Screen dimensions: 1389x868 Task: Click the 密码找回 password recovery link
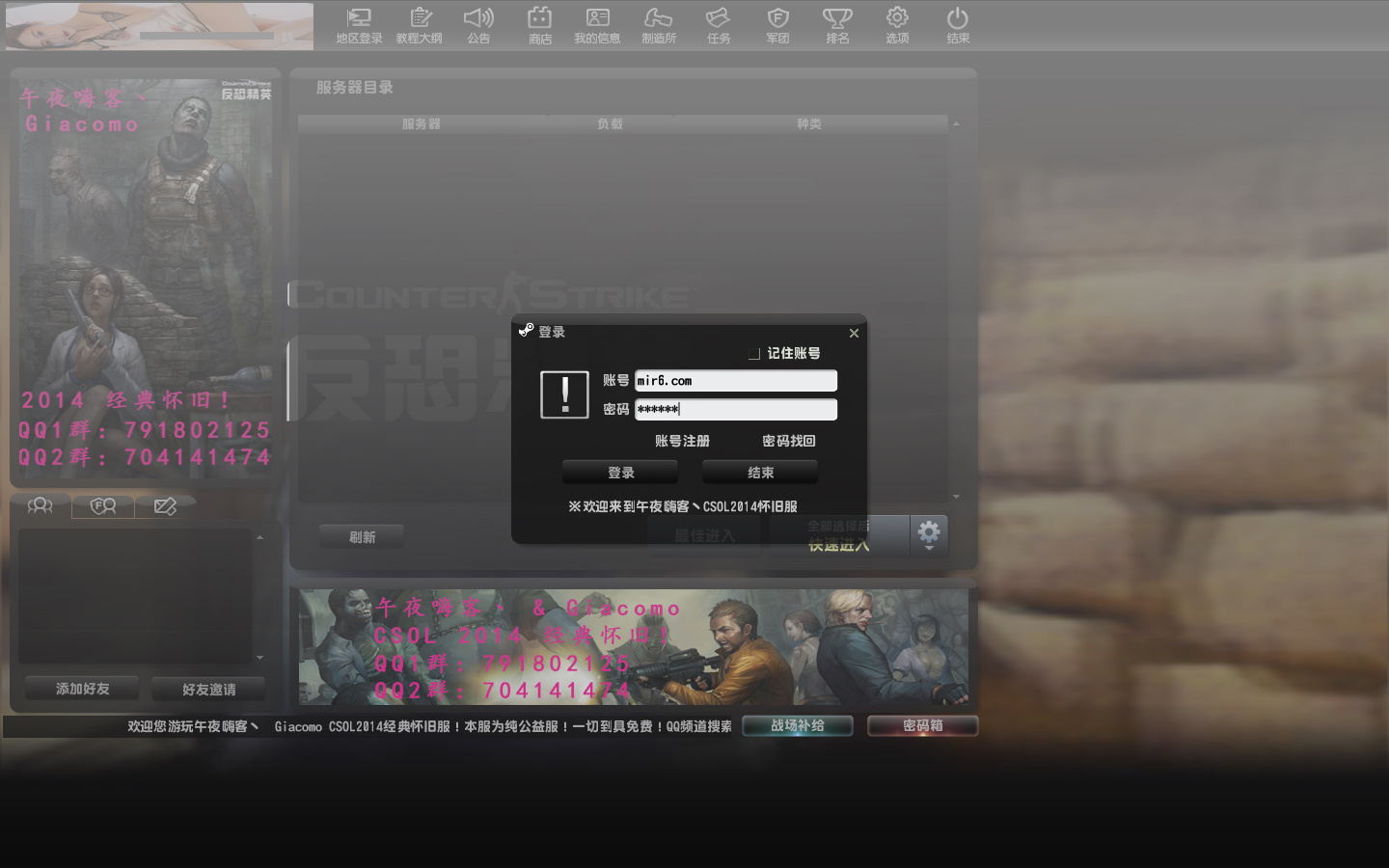tap(788, 441)
